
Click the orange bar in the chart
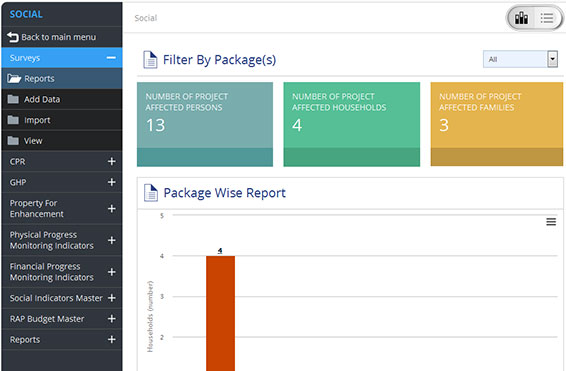pyautogui.click(x=221, y=313)
